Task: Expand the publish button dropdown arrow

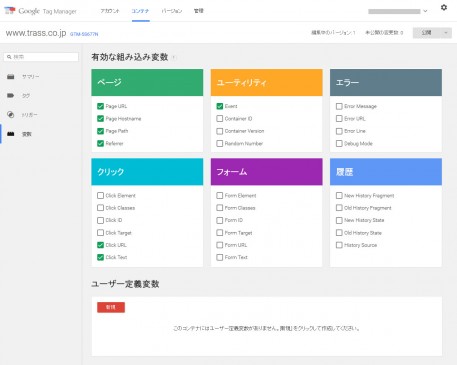Action: click(446, 33)
